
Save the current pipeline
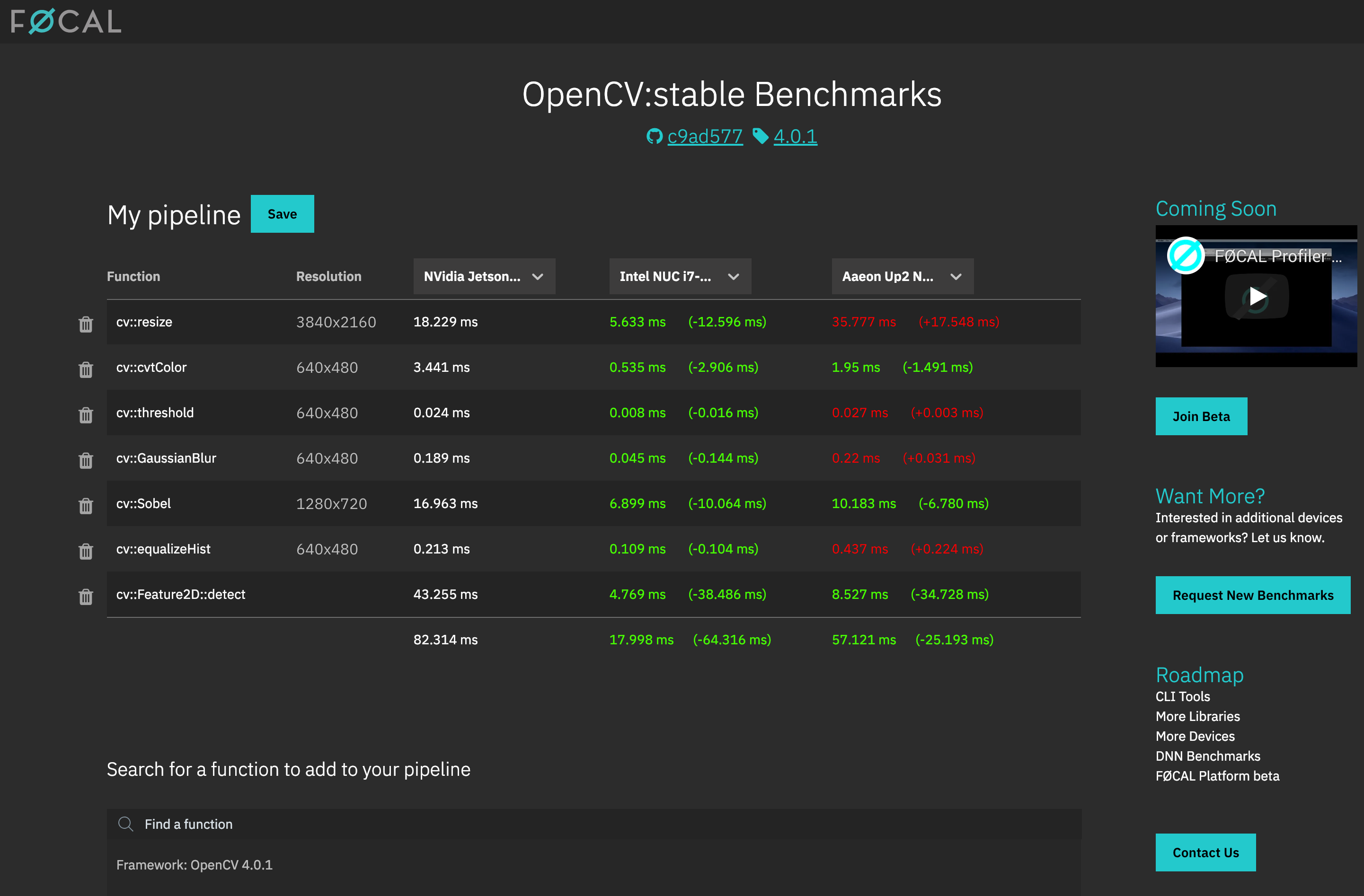coord(282,214)
